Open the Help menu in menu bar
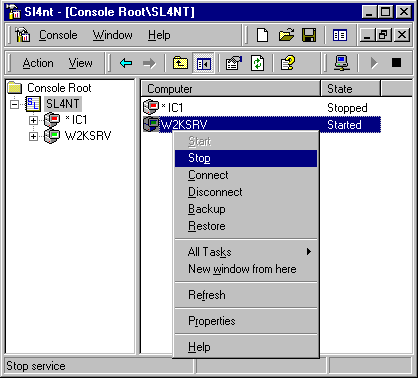 point(159,35)
